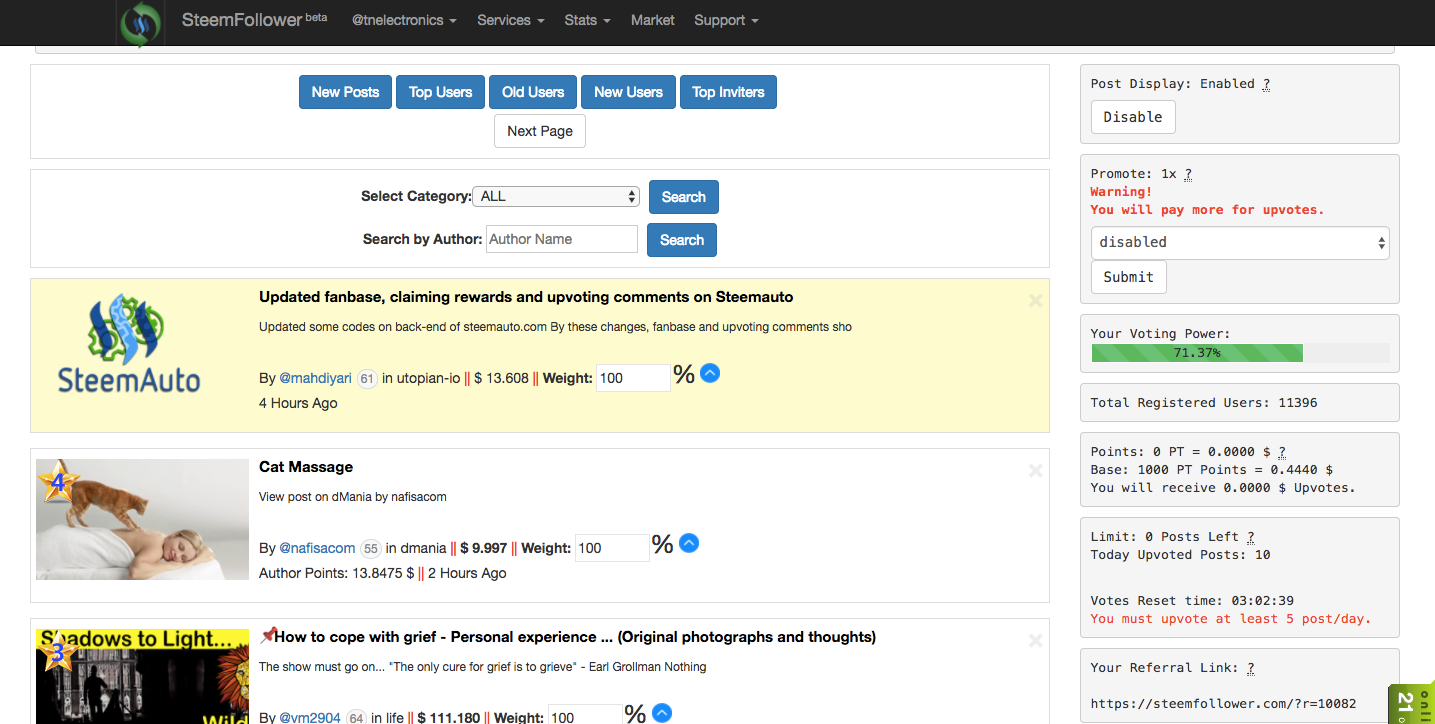Show Top Inviters list
The image size is (1435, 724).
point(728,92)
